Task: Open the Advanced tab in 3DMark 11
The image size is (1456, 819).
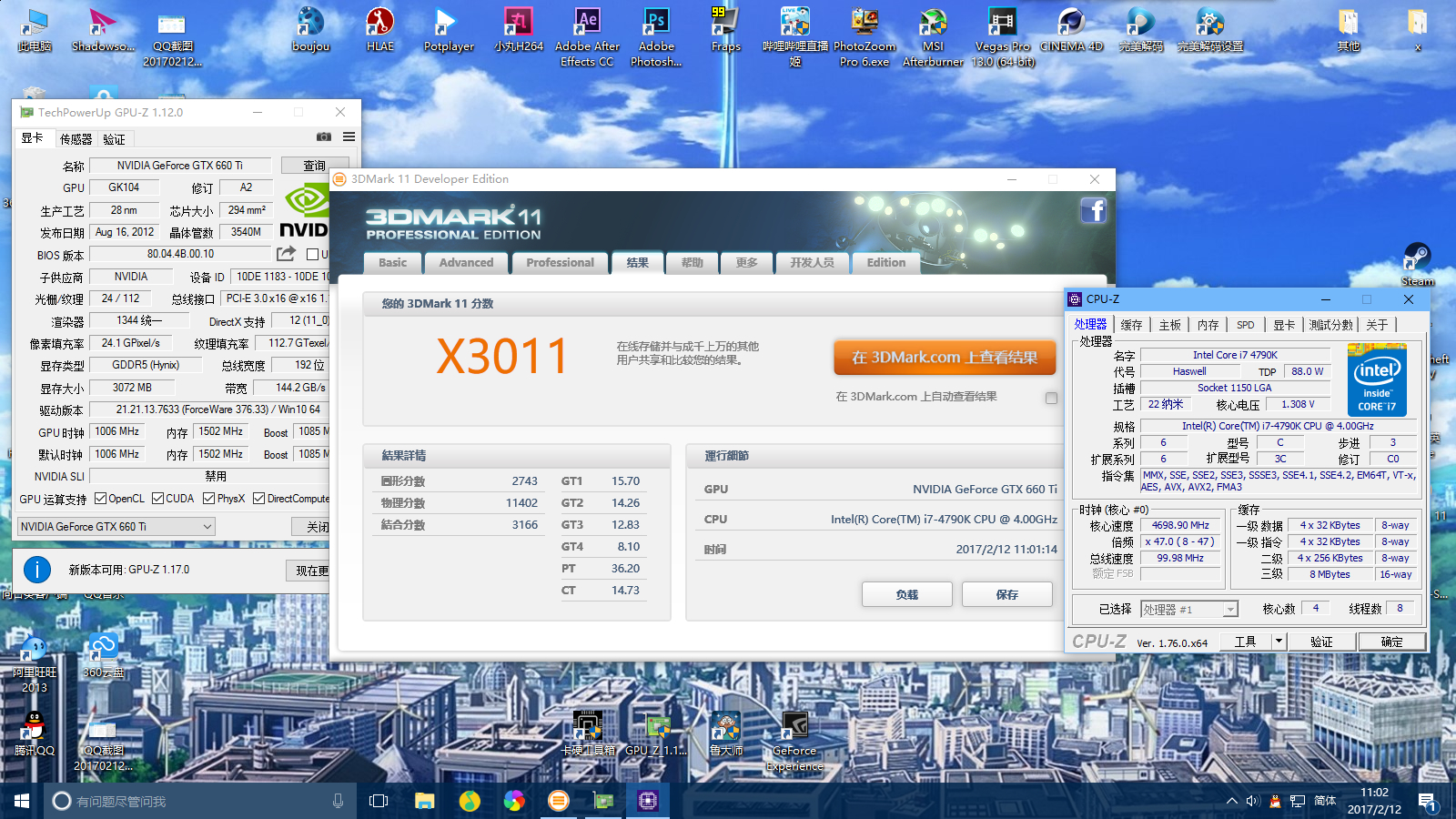Action: tap(466, 263)
